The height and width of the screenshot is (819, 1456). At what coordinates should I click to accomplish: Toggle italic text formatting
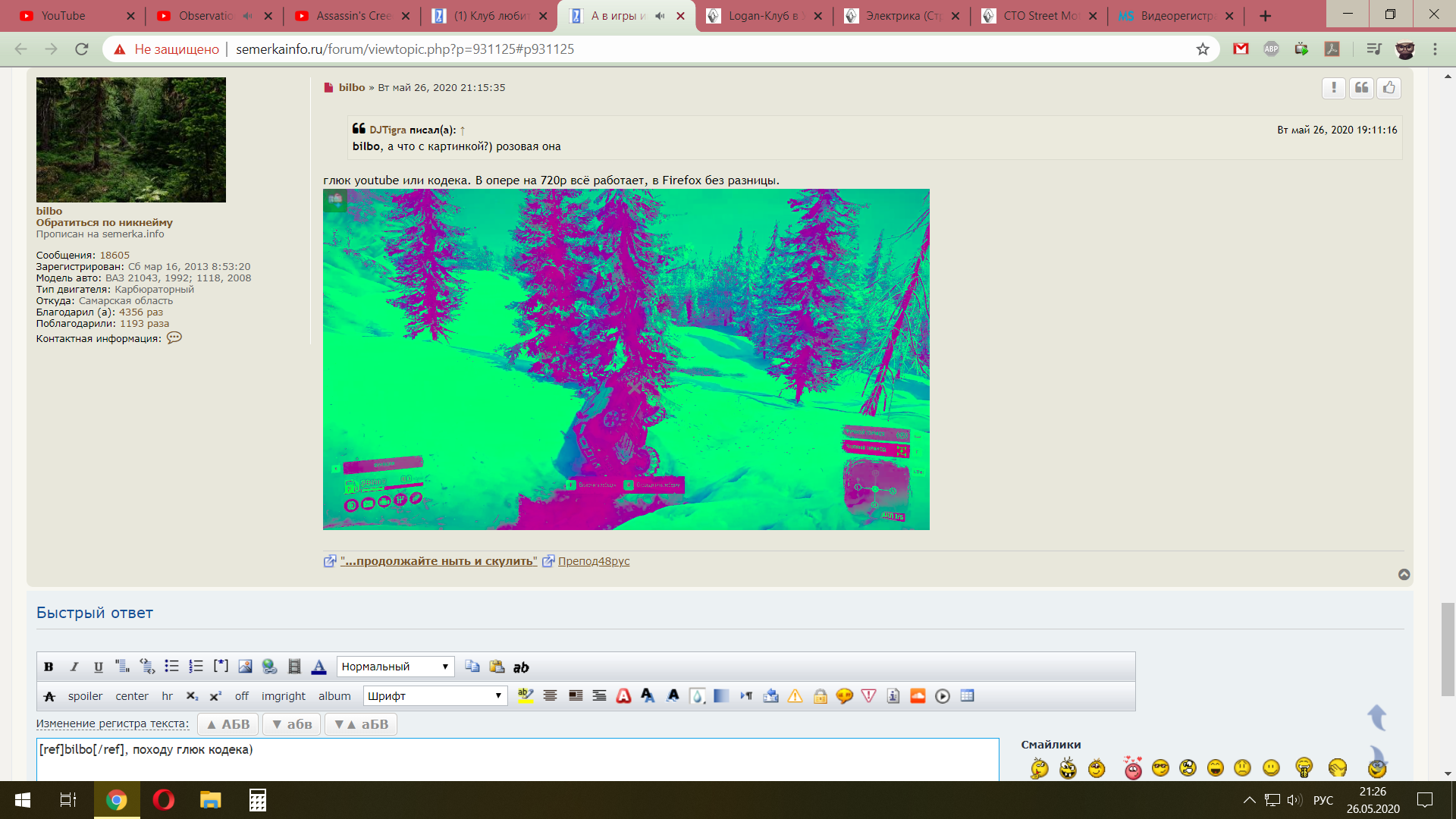tap(74, 667)
